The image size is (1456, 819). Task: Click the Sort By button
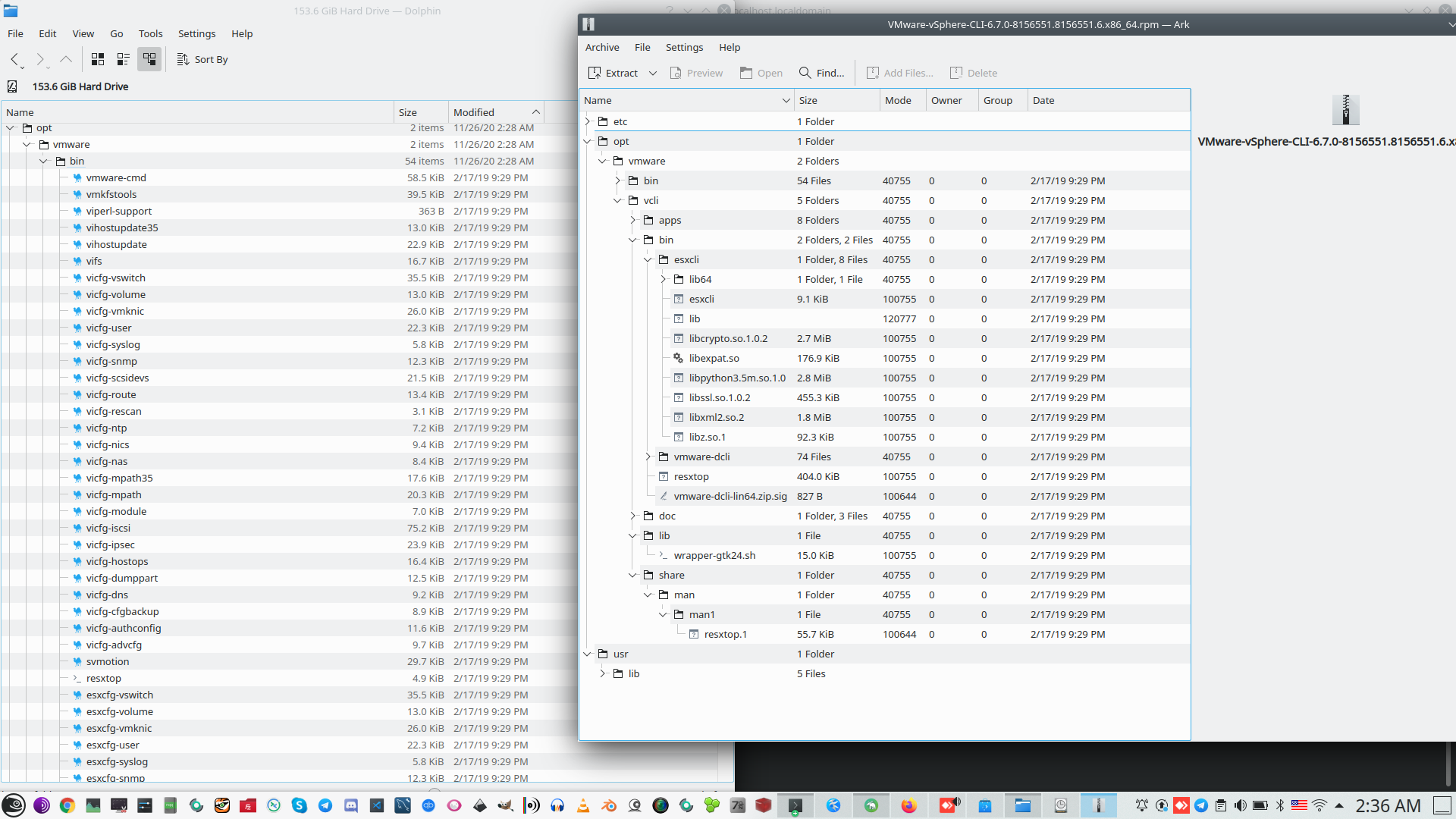202,59
